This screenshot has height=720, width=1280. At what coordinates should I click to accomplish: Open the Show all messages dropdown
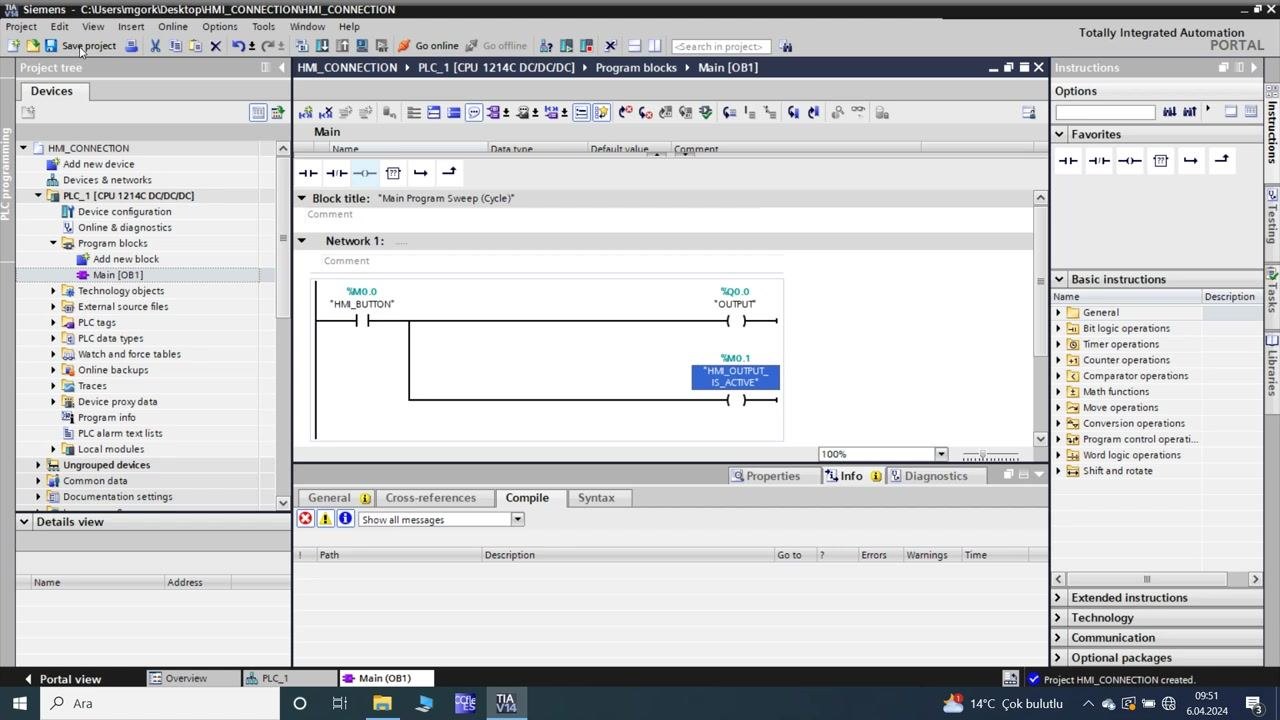click(x=517, y=520)
